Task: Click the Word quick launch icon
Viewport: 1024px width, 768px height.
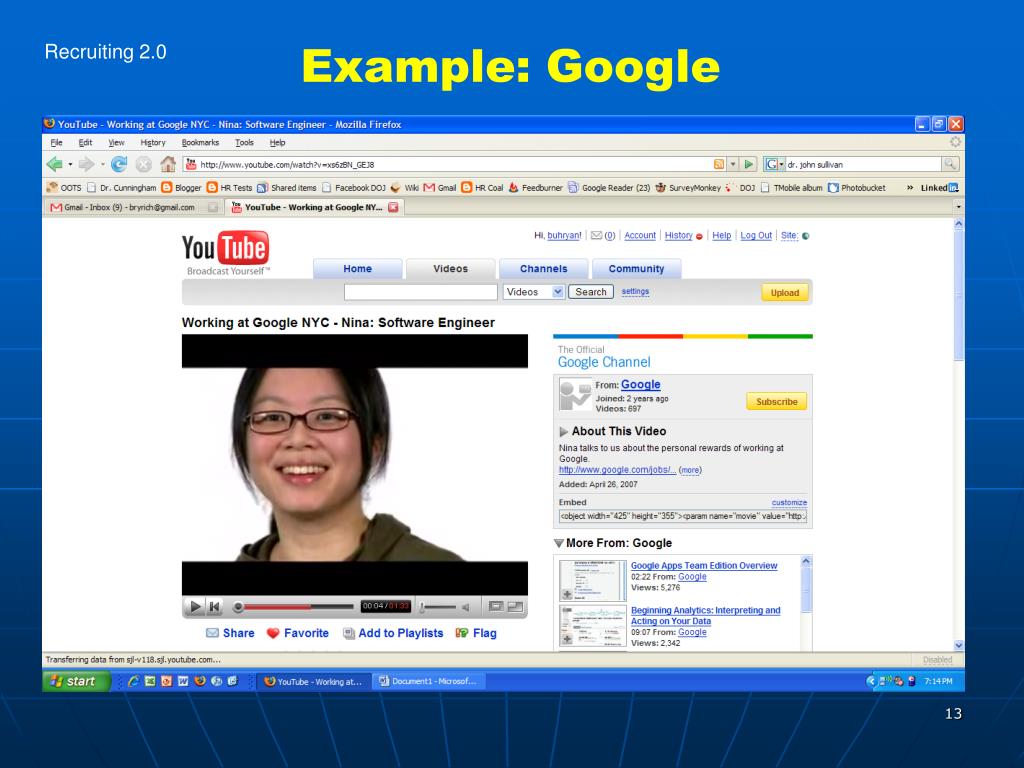Action: pos(183,681)
